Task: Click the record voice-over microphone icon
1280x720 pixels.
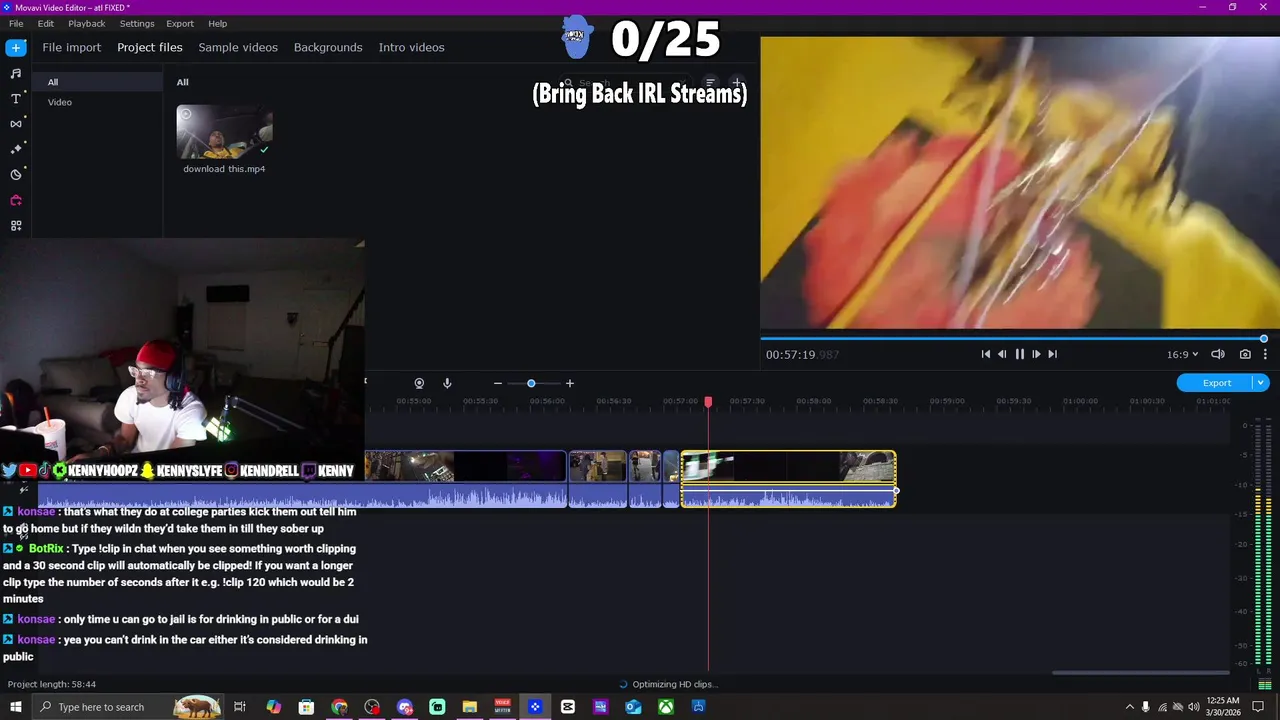Action: tap(447, 383)
